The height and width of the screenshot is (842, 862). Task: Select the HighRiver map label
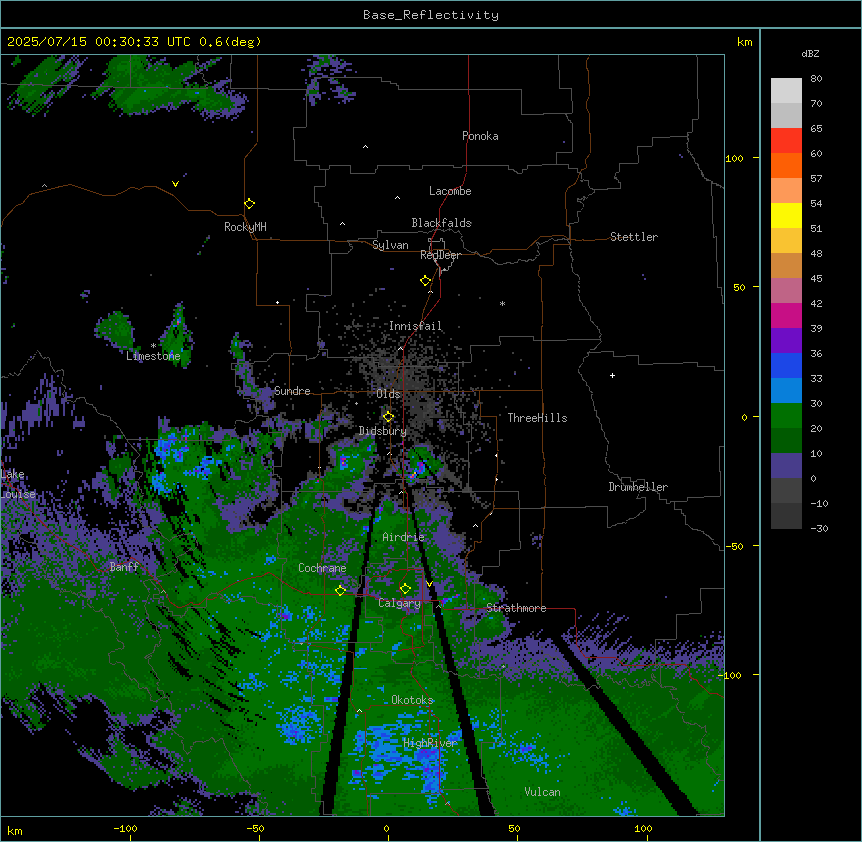click(x=430, y=743)
